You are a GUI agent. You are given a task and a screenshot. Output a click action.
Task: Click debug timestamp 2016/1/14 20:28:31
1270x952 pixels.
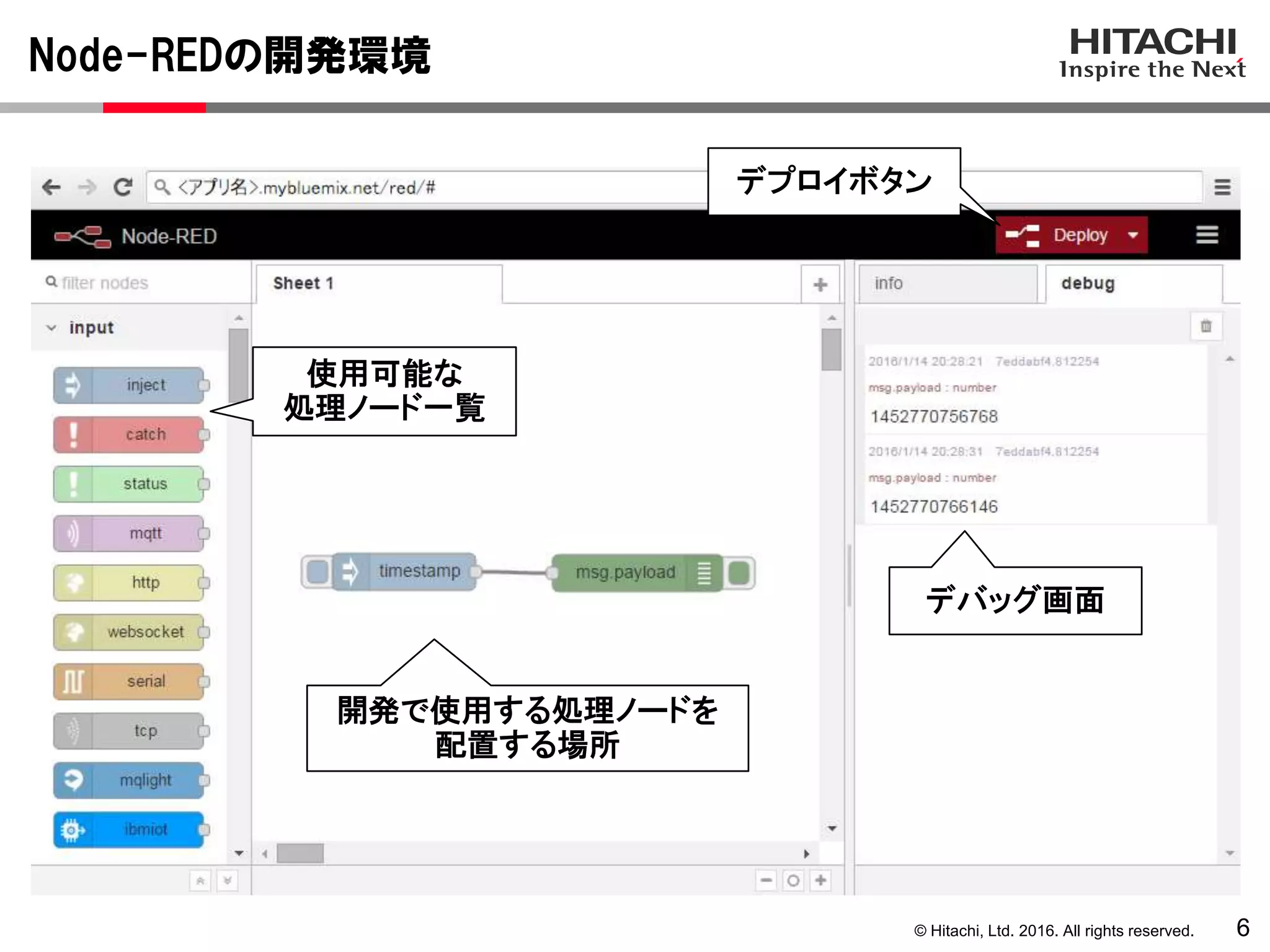[x=925, y=452]
